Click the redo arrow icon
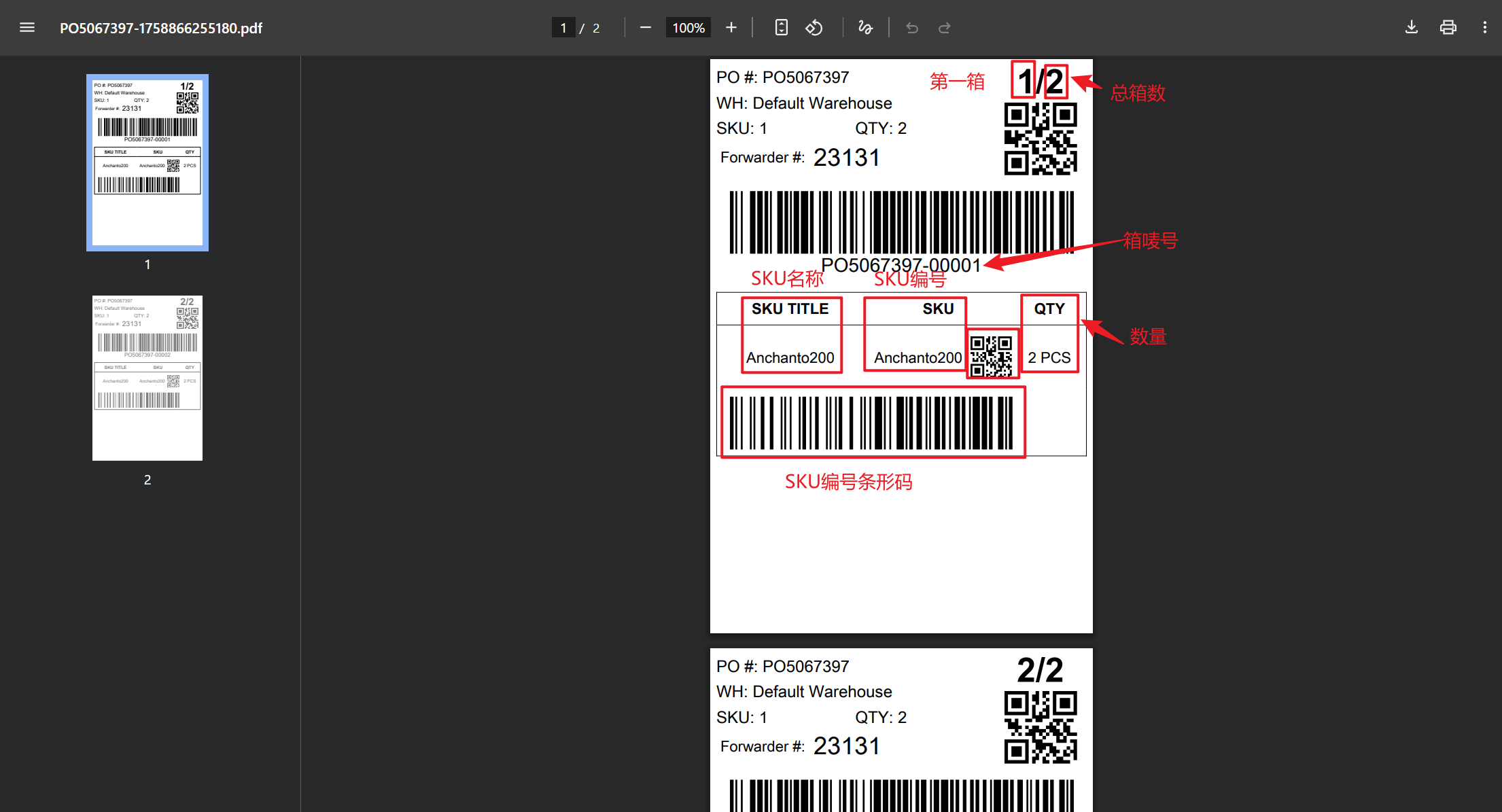Image resolution: width=1502 pixels, height=812 pixels. coord(945,28)
